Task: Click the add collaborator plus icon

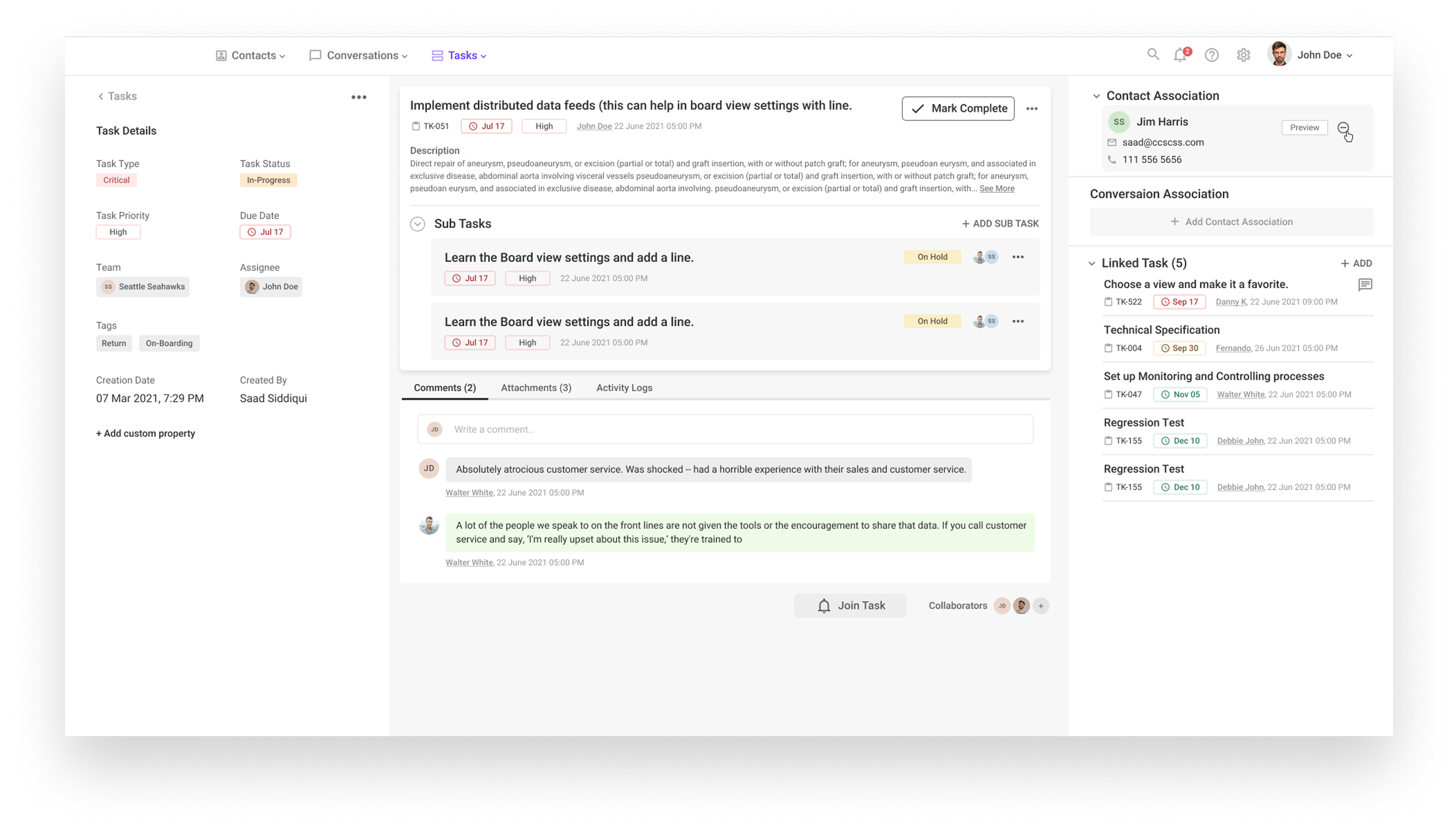Action: [1040, 606]
